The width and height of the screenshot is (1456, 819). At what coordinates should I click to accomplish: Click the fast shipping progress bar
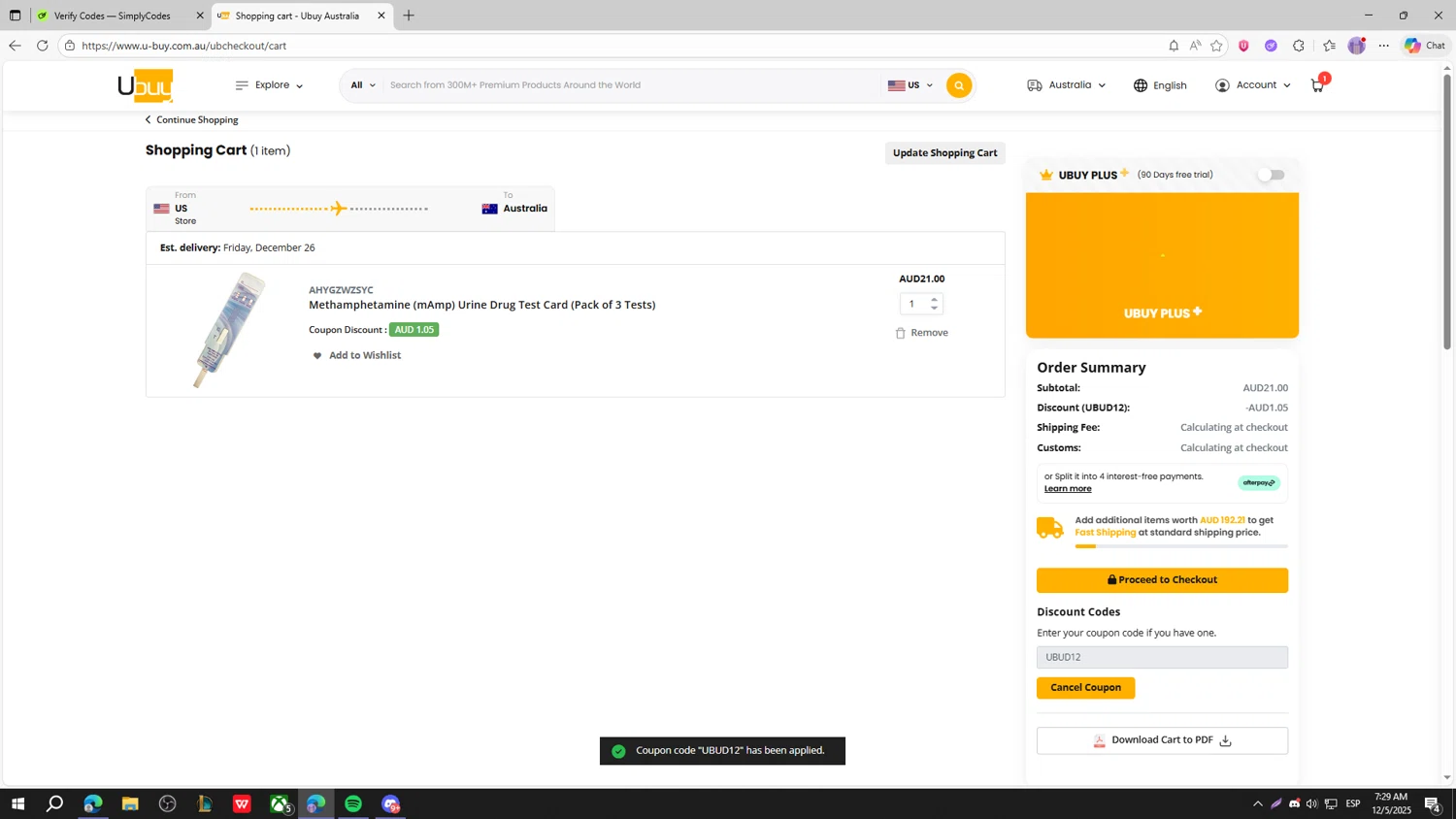(x=1181, y=546)
